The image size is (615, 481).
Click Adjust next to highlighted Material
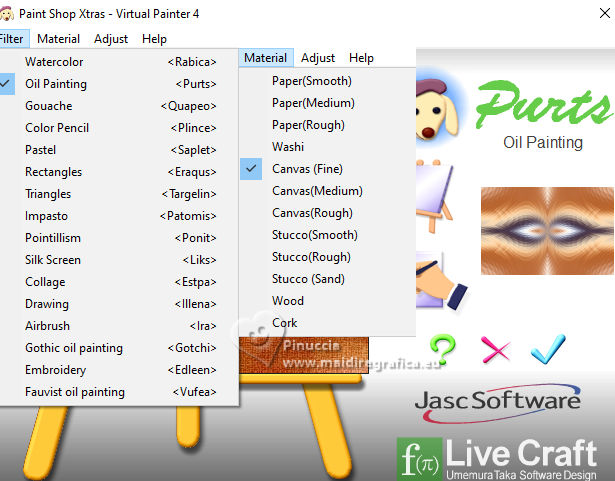(x=318, y=58)
